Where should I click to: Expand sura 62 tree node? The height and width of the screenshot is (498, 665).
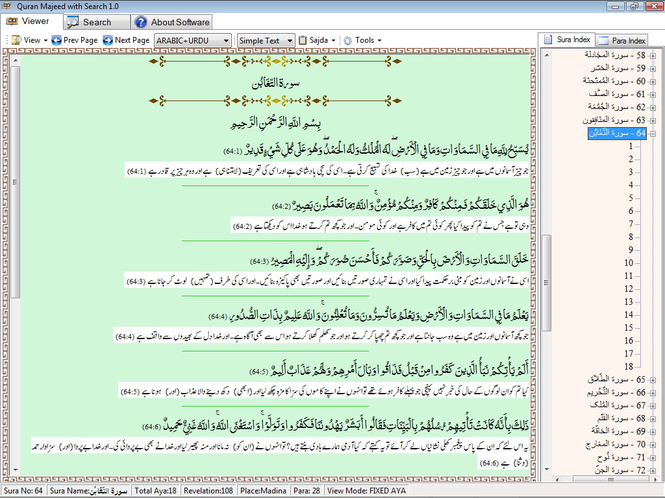tap(653, 107)
